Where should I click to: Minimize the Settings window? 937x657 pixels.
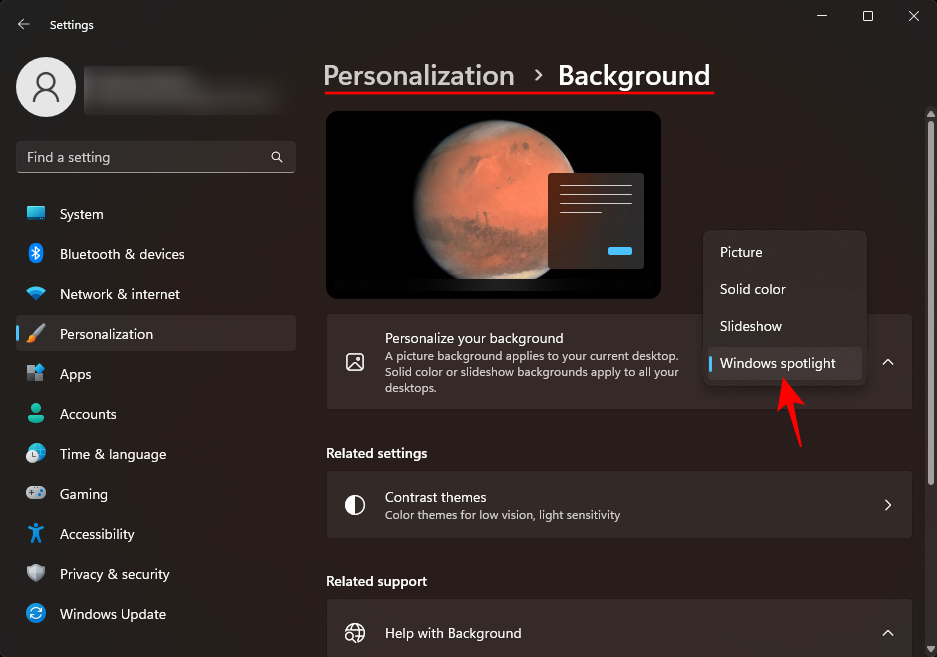click(822, 16)
